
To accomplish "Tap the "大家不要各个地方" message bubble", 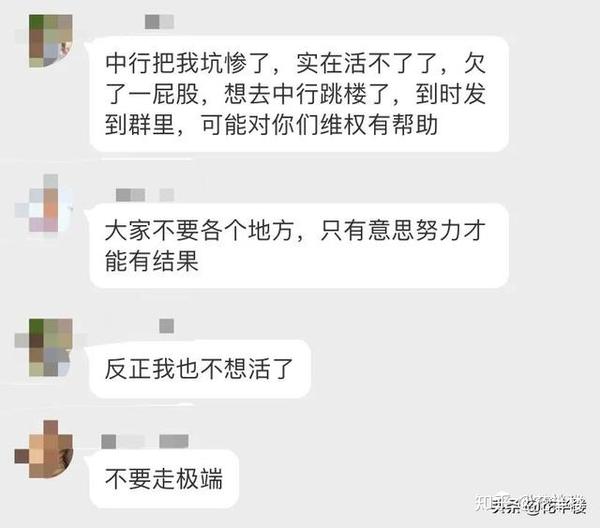I will (x=299, y=246).
